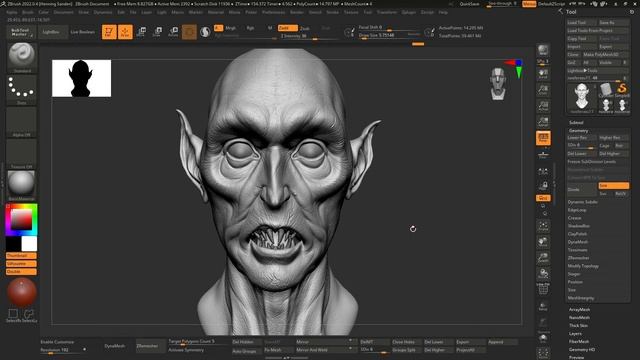Screen dimensions: 640x360
Task: Click the camera view head indicator
Action: [x=498, y=84]
